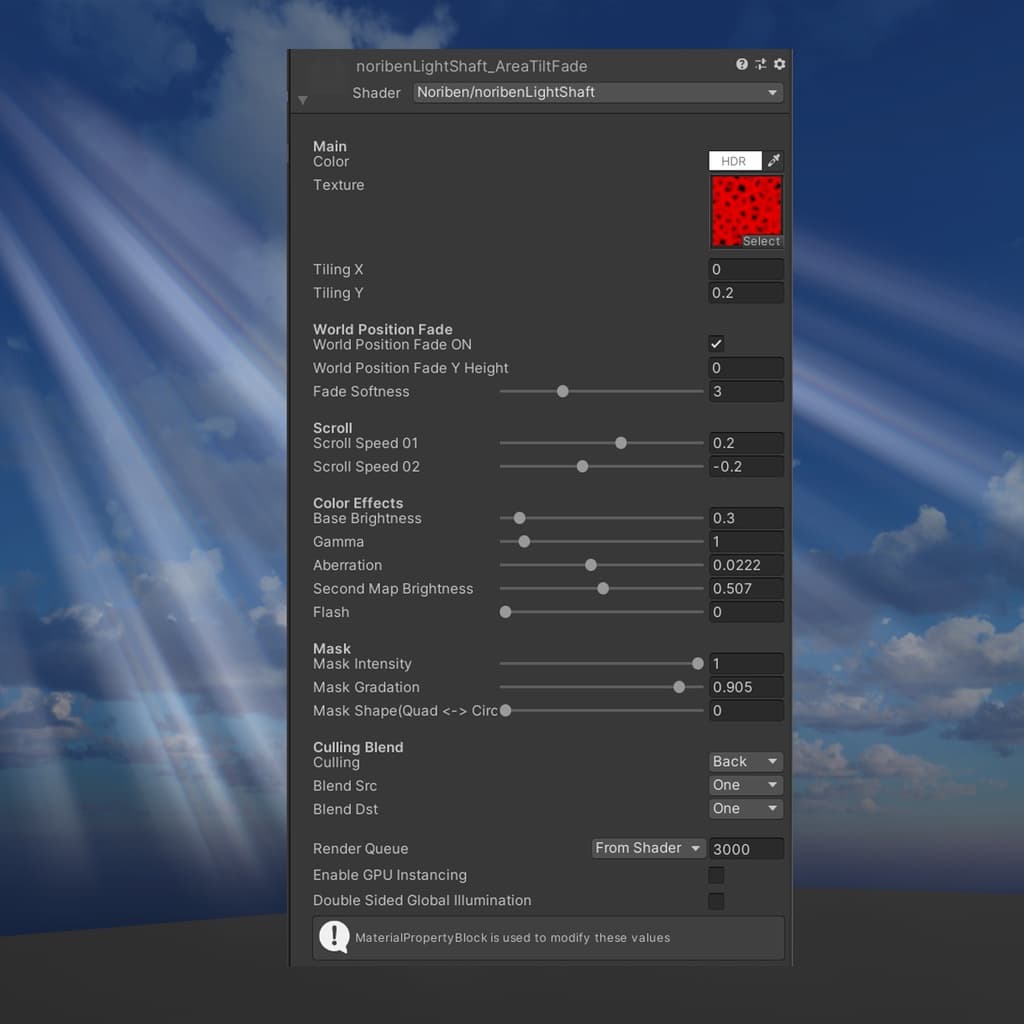Toggle World Position Fade ON checkbox
The image size is (1024, 1024).
pos(716,344)
